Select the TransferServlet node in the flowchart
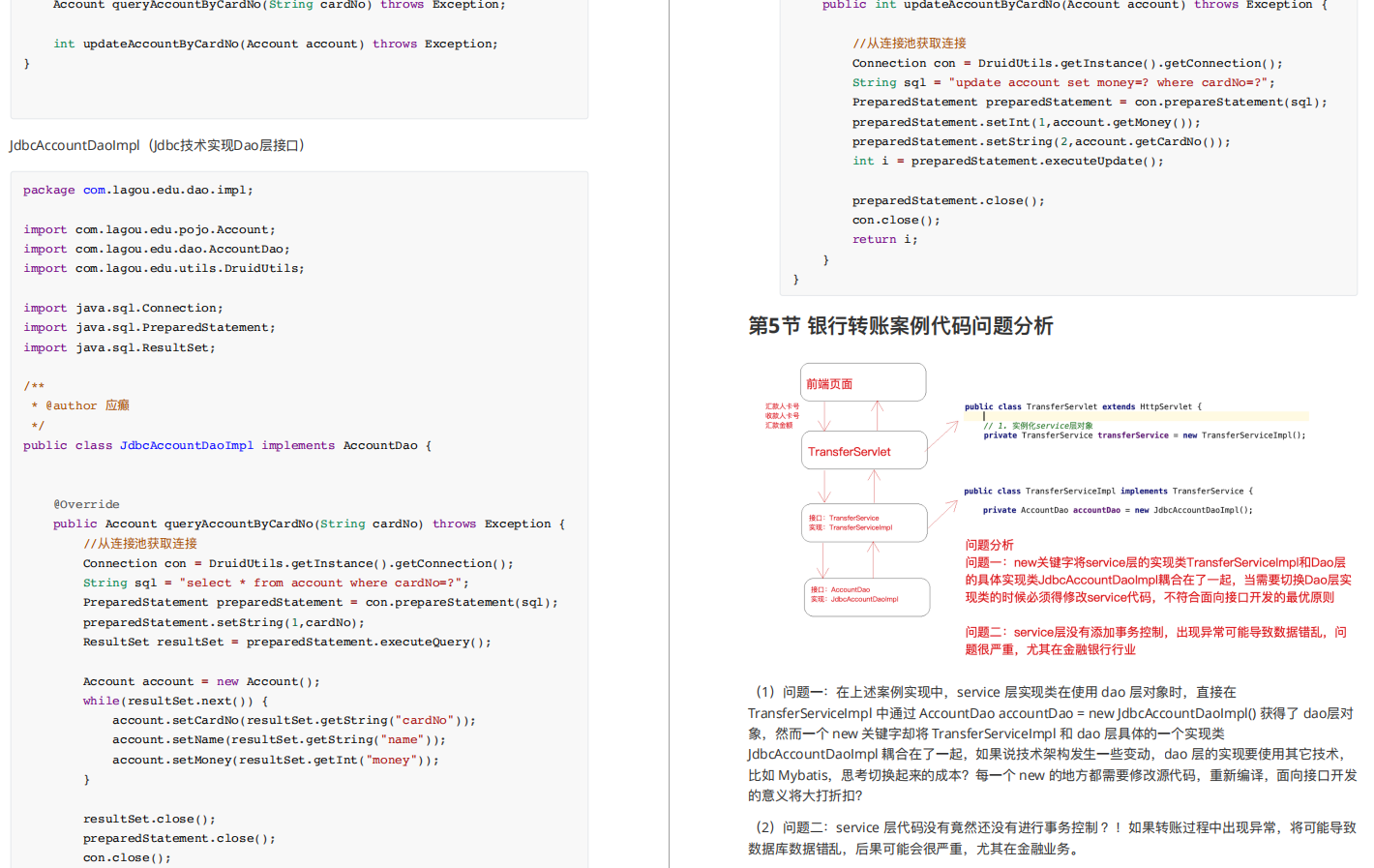The height and width of the screenshot is (868, 1374). pos(863,450)
